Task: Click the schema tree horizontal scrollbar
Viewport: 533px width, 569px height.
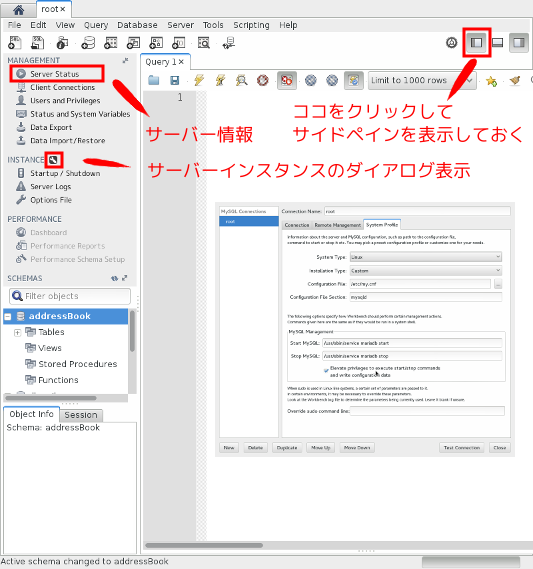Action: click(51, 398)
